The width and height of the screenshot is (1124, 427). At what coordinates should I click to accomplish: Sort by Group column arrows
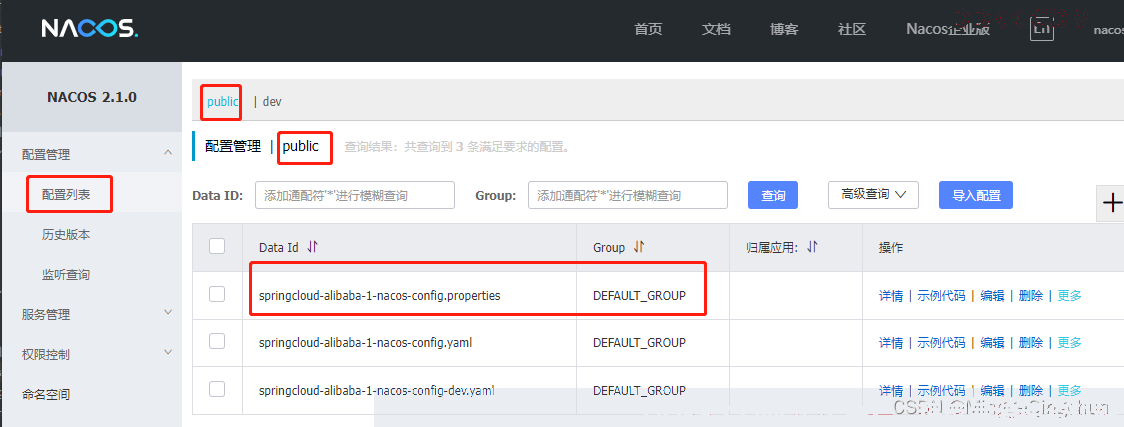(639, 247)
